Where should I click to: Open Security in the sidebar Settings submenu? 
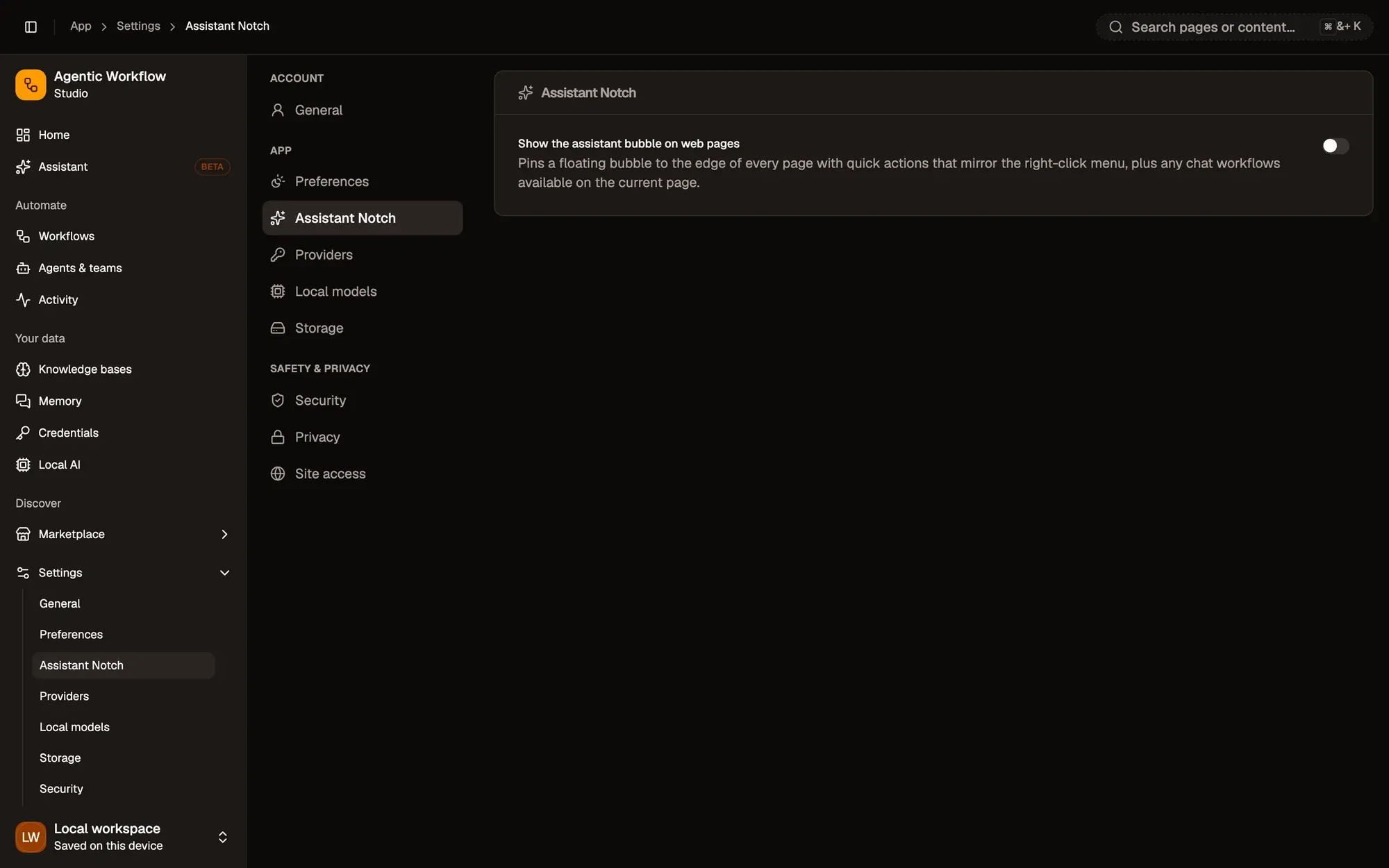point(124,789)
